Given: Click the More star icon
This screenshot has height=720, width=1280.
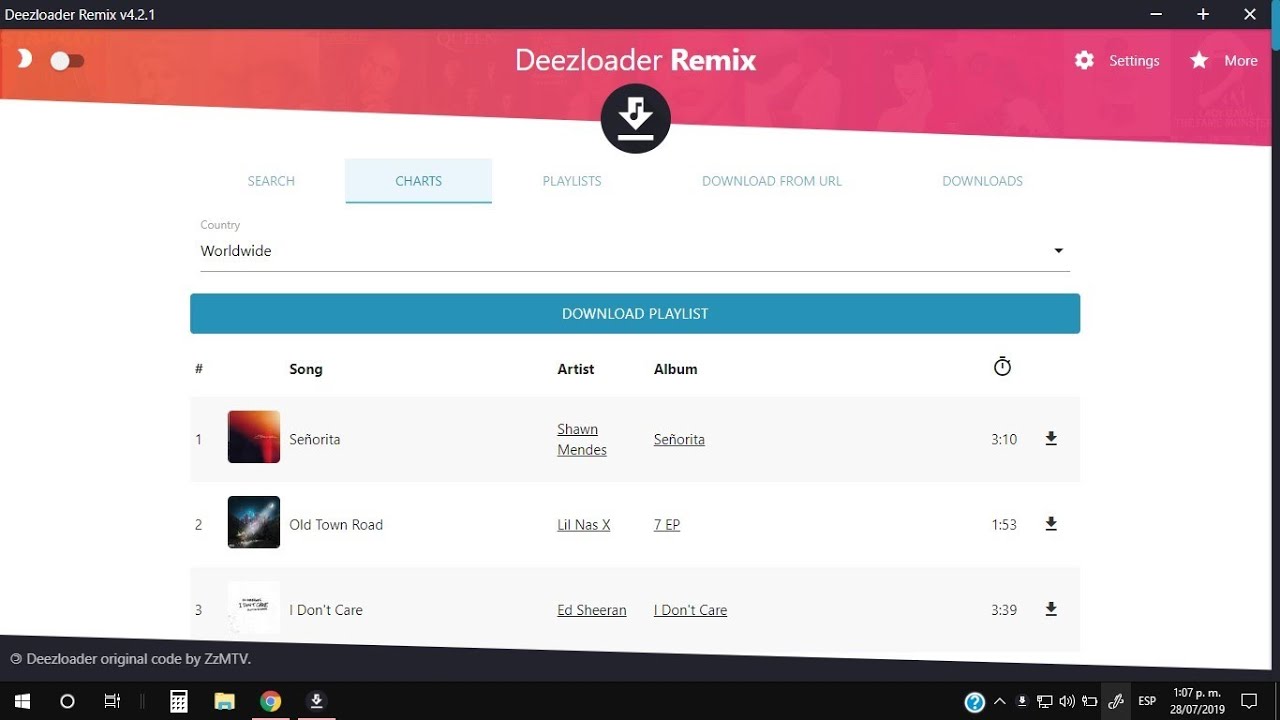Looking at the screenshot, I should tap(1199, 60).
